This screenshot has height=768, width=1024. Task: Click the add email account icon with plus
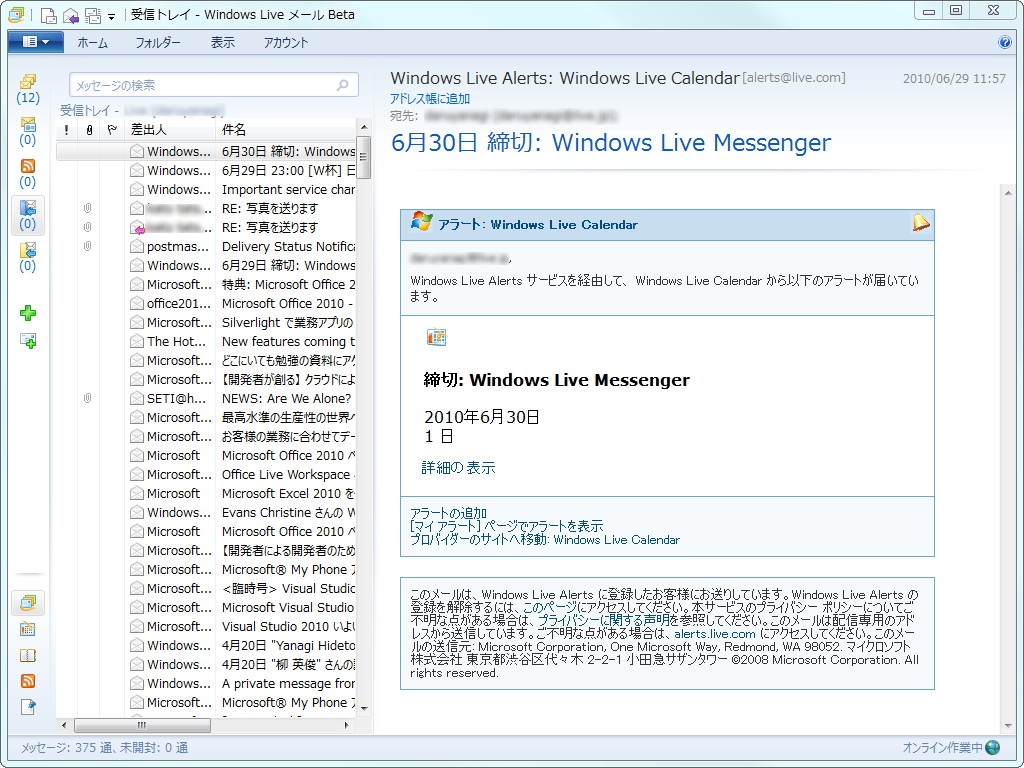click(27, 340)
